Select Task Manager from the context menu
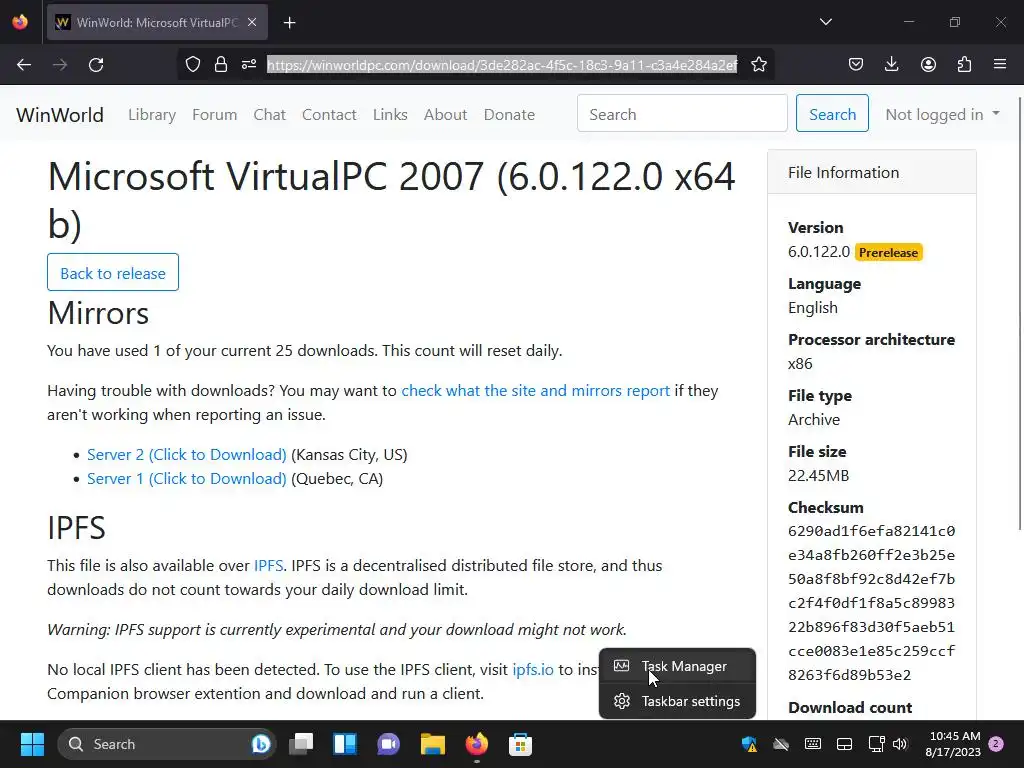 click(x=677, y=666)
